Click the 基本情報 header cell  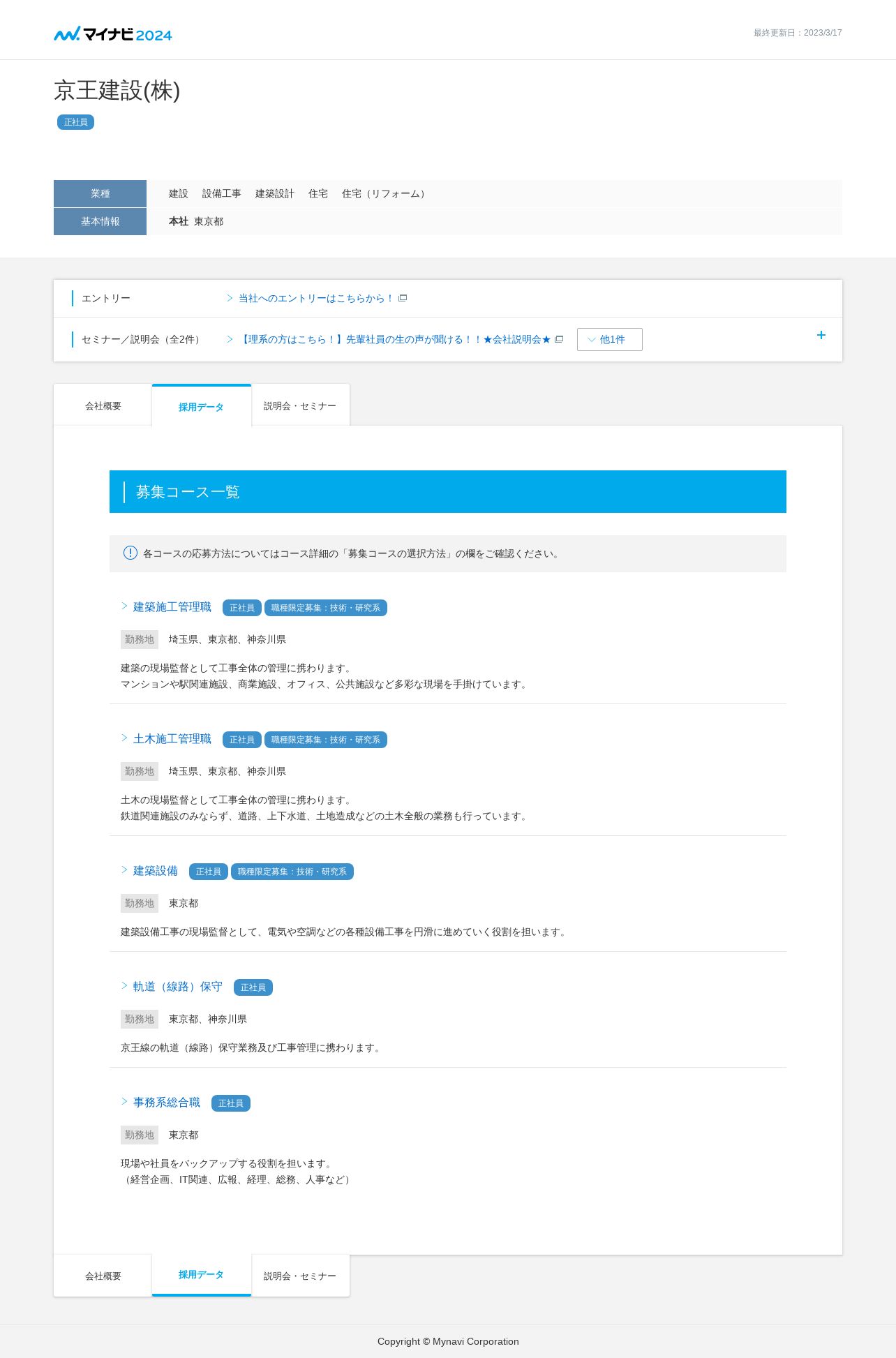click(100, 221)
